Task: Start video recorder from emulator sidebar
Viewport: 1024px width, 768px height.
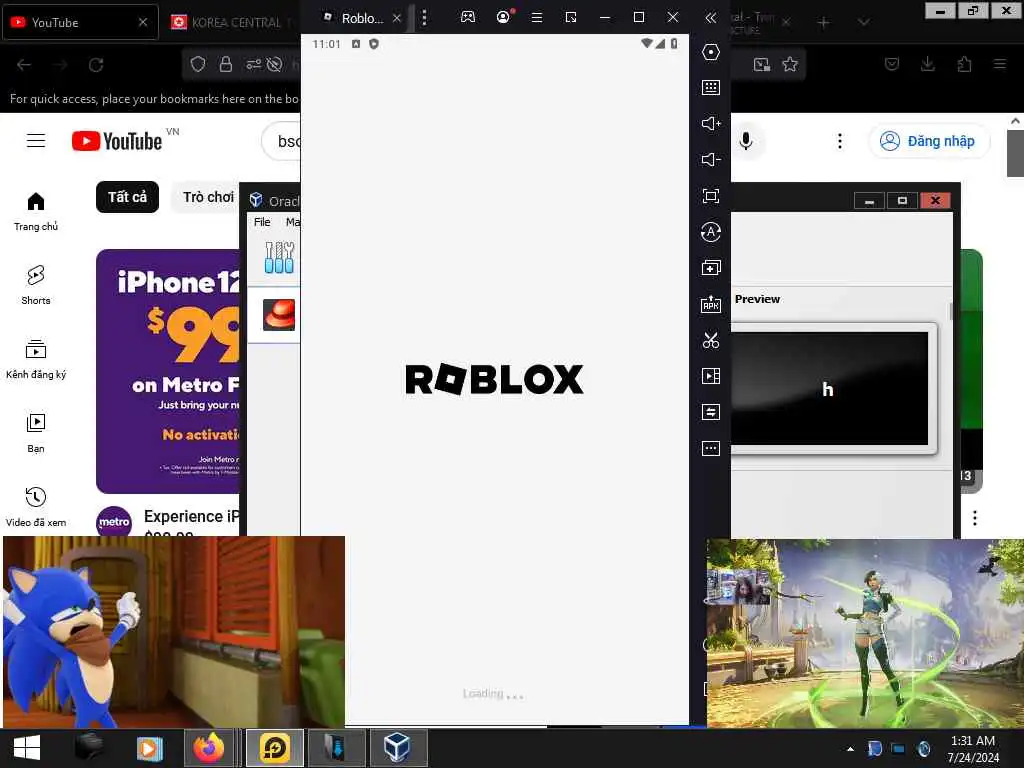Action: (x=711, y=376)
